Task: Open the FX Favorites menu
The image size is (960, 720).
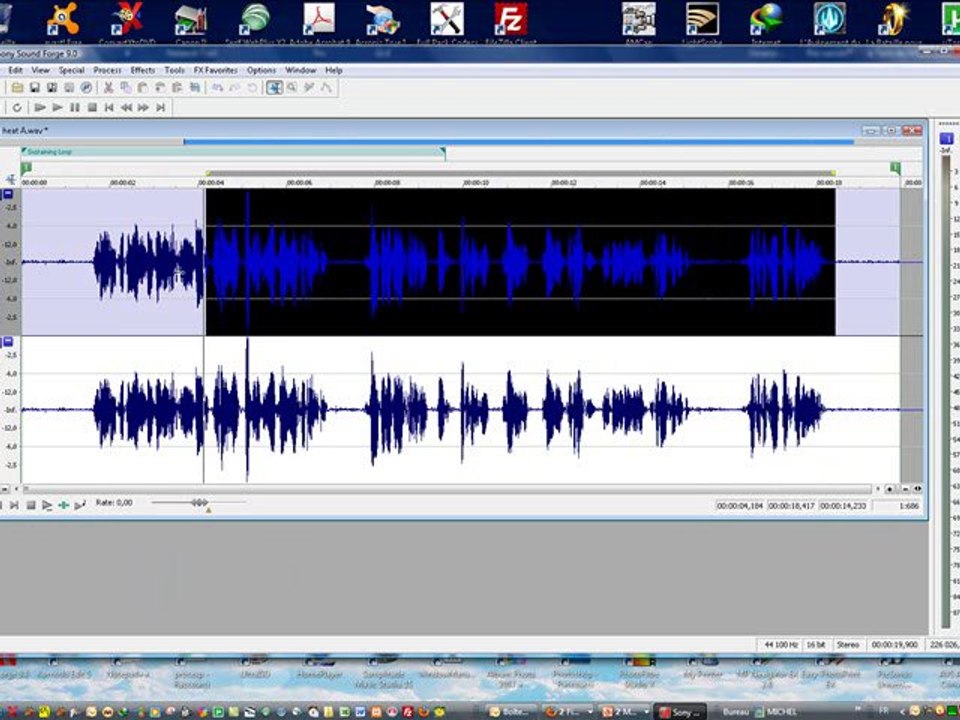Action: click(216, 70)
